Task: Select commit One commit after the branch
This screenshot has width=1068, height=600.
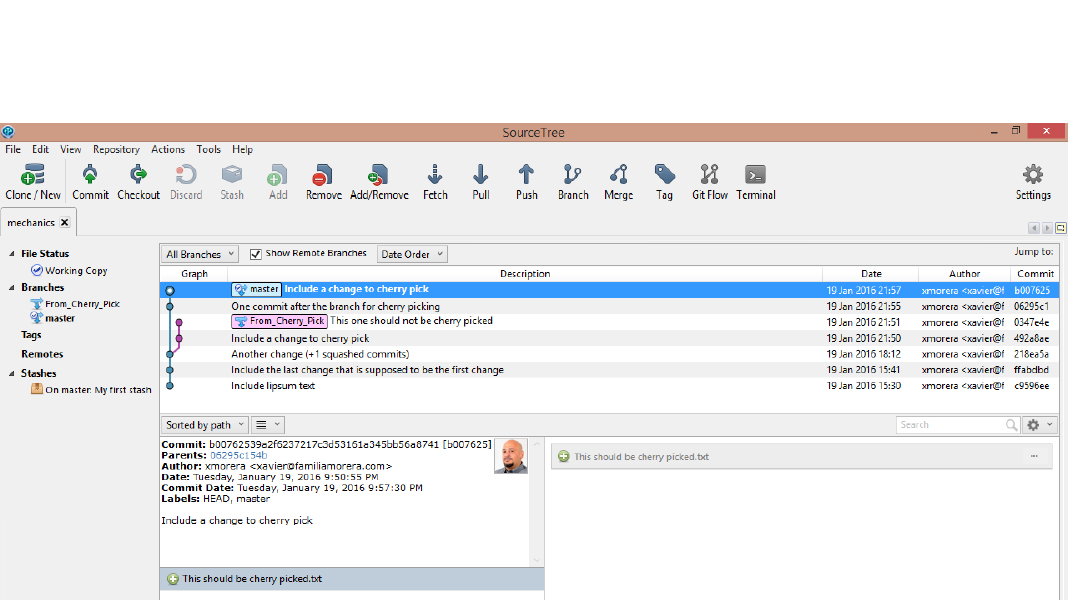Action: pos(610,306)
